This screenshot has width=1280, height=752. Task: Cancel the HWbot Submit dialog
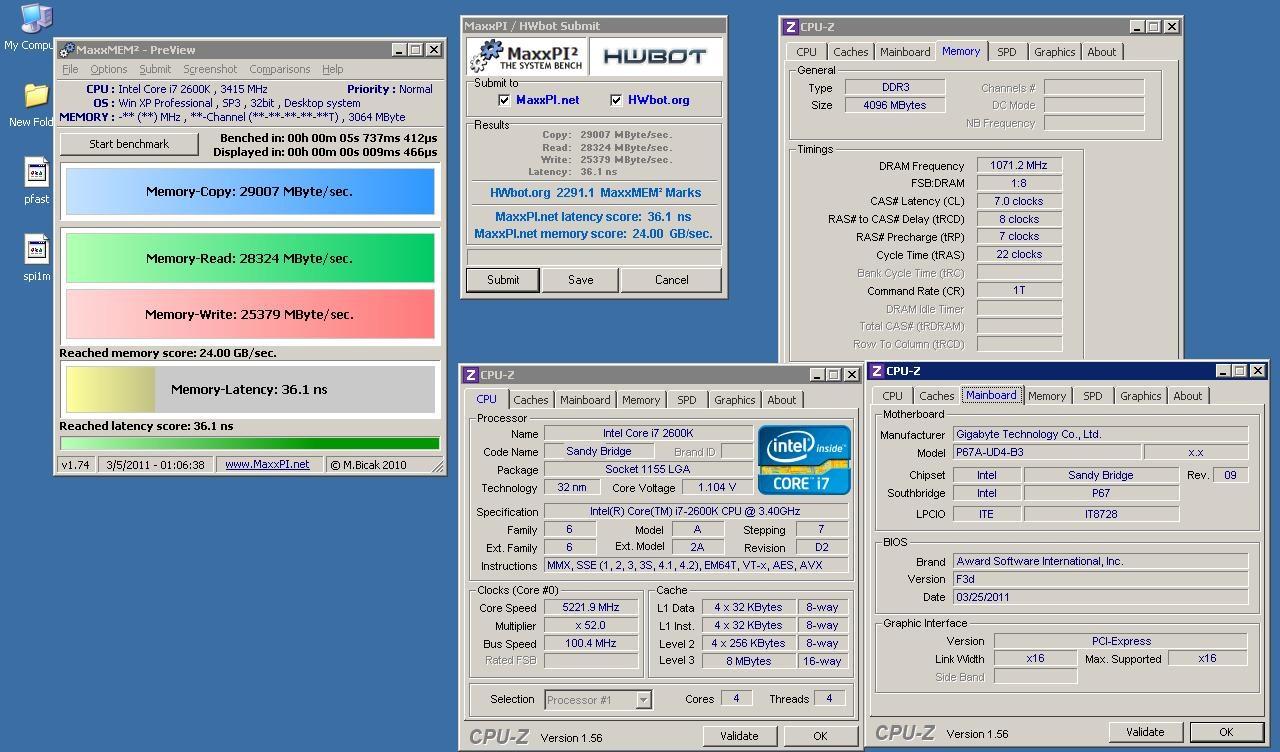point(672,280)
